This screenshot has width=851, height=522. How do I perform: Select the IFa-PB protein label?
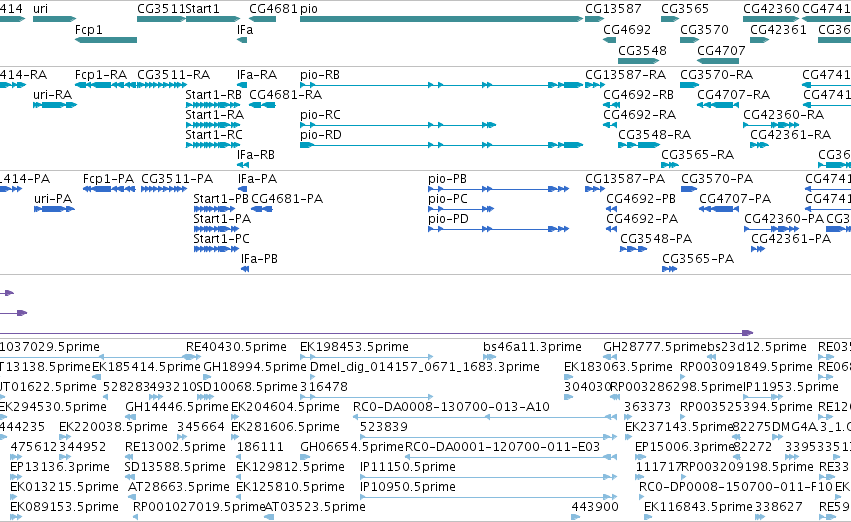[x=259, y=259]
